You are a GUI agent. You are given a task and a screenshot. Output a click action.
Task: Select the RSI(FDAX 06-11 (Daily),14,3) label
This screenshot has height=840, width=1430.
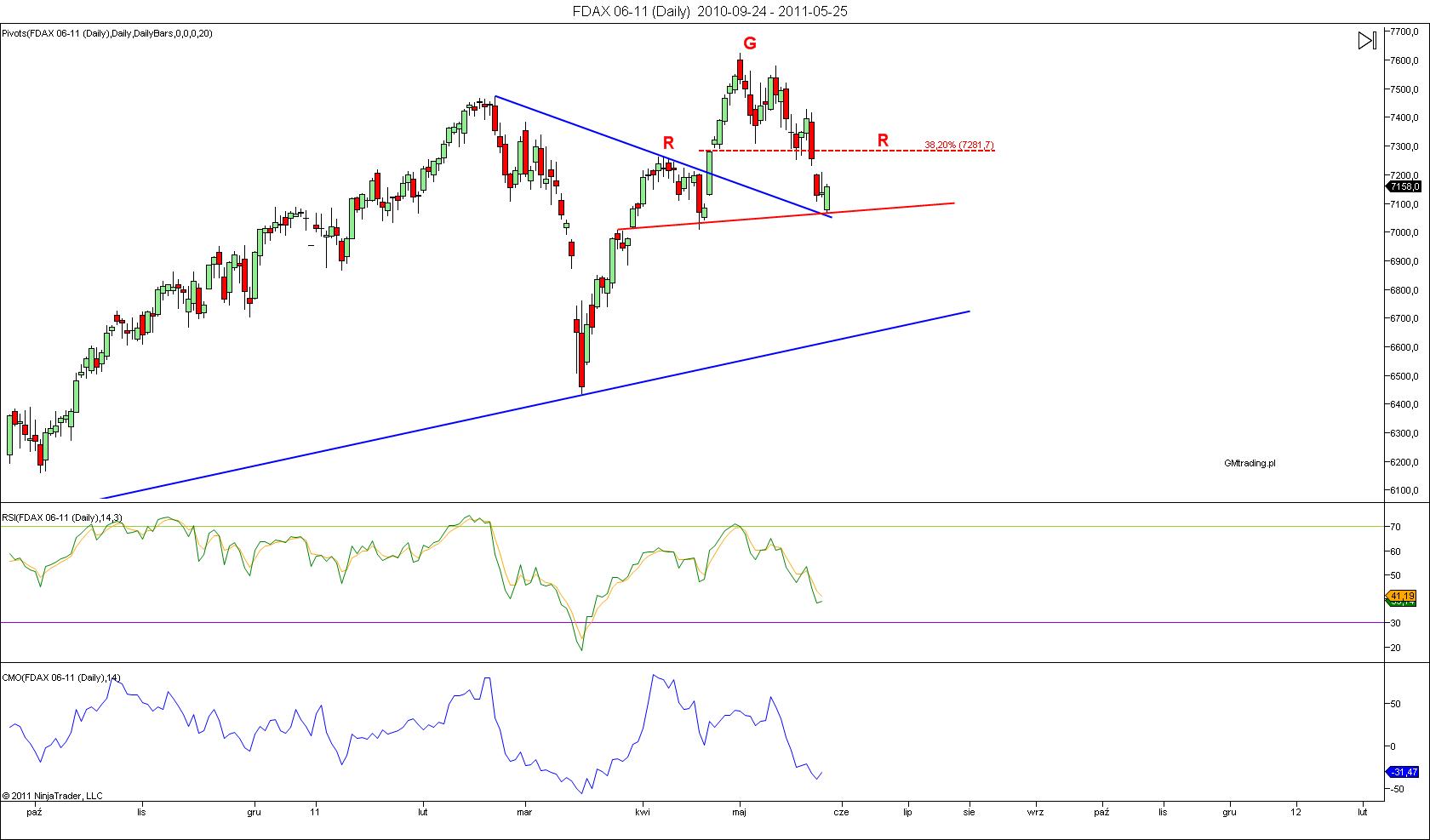click(x=61, y=517)
